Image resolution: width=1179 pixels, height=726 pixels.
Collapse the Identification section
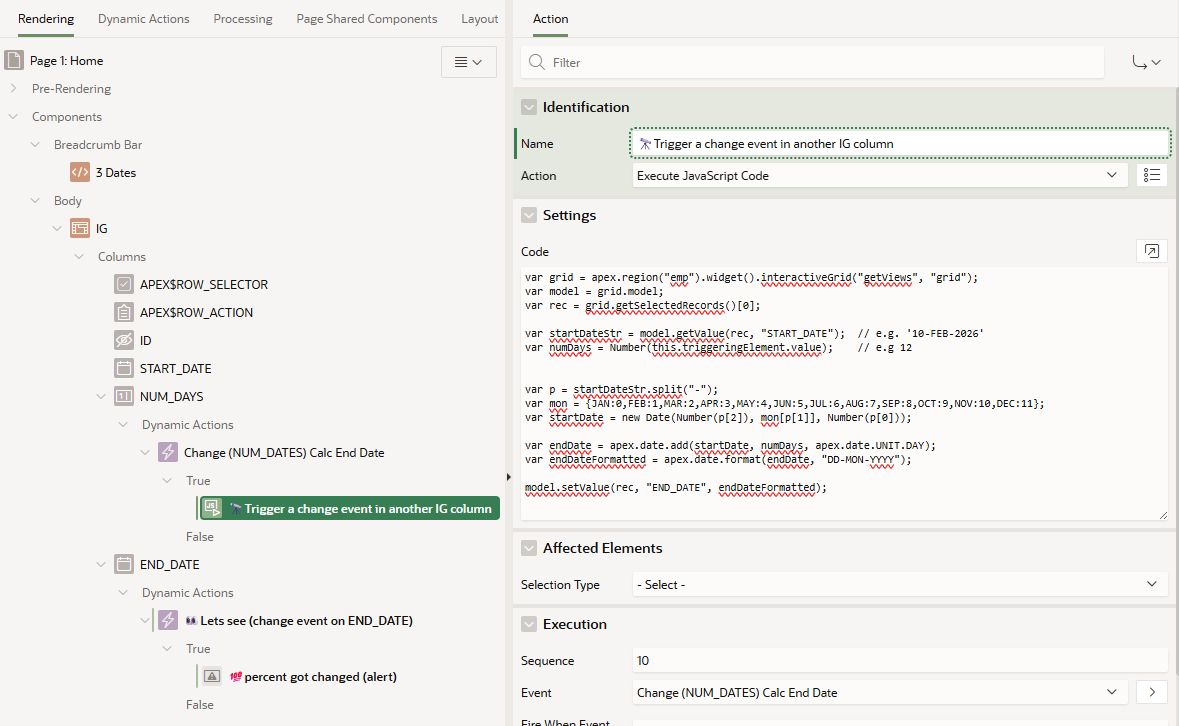[529, 107]
